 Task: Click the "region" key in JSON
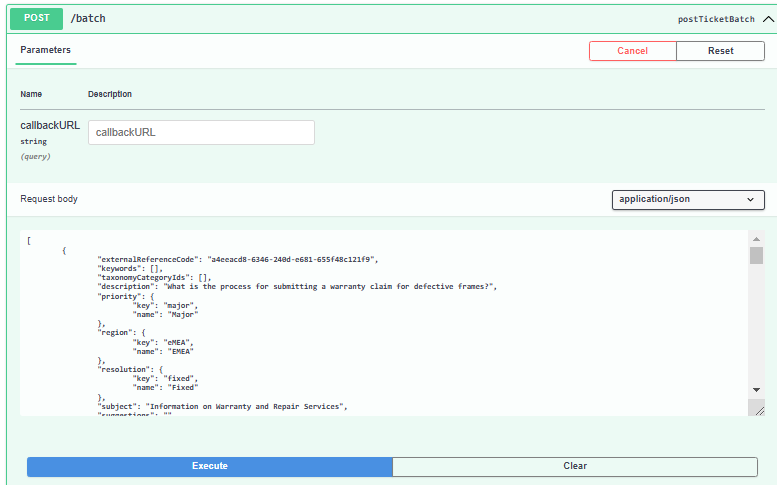tap(115, 332)
